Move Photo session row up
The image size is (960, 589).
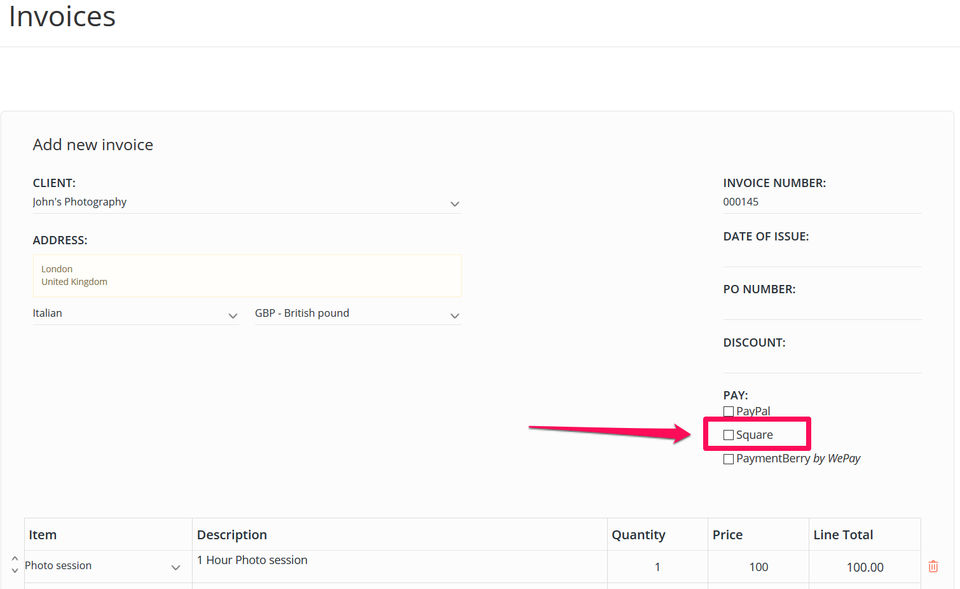click(14, 560)
